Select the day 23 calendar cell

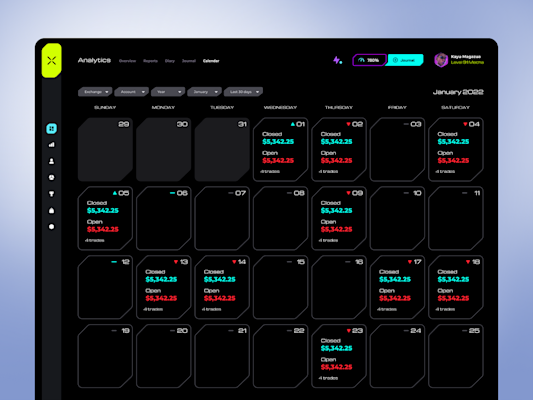click(339, 356)
